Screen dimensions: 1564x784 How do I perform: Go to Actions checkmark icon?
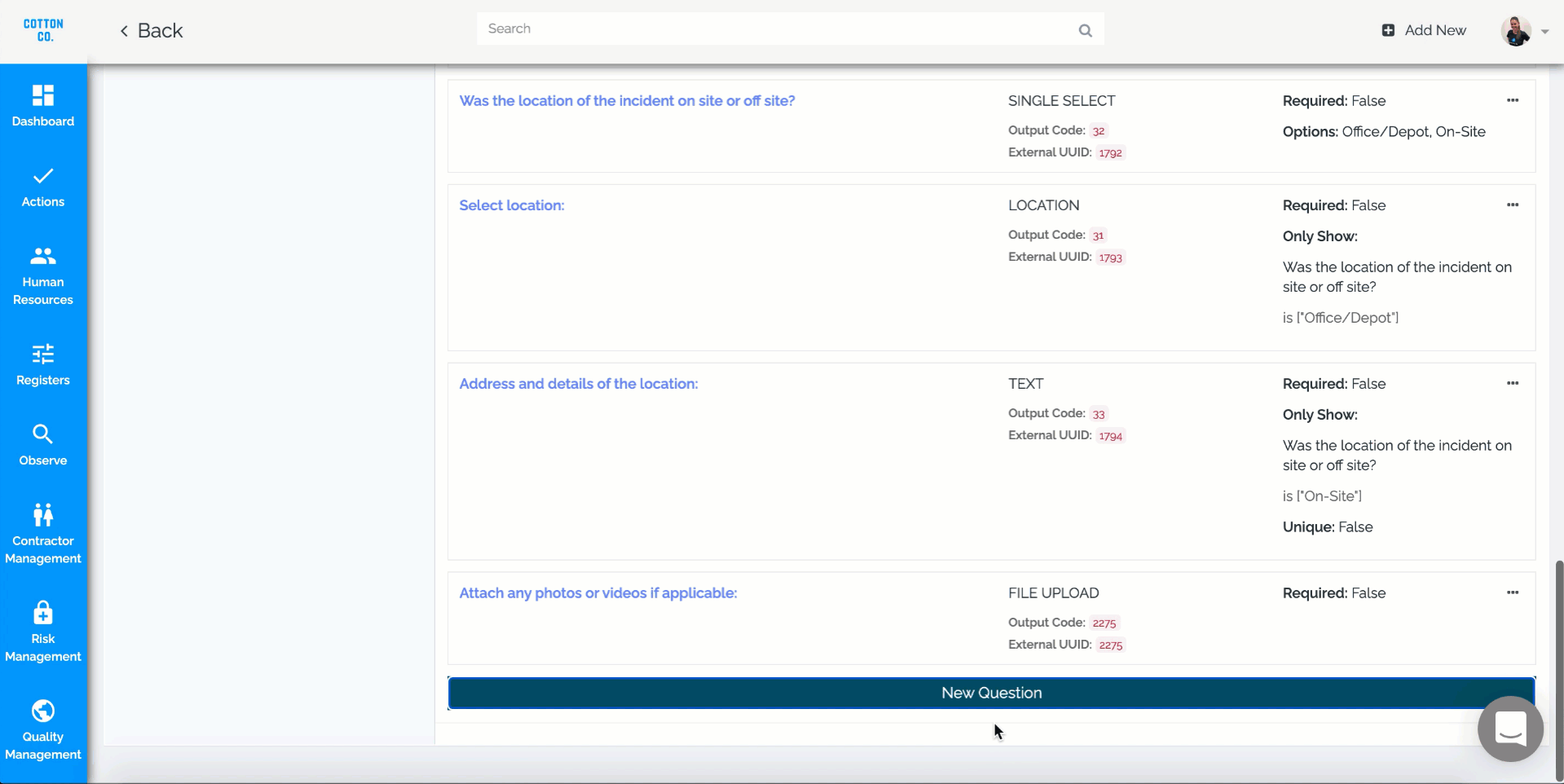point(43,176)
